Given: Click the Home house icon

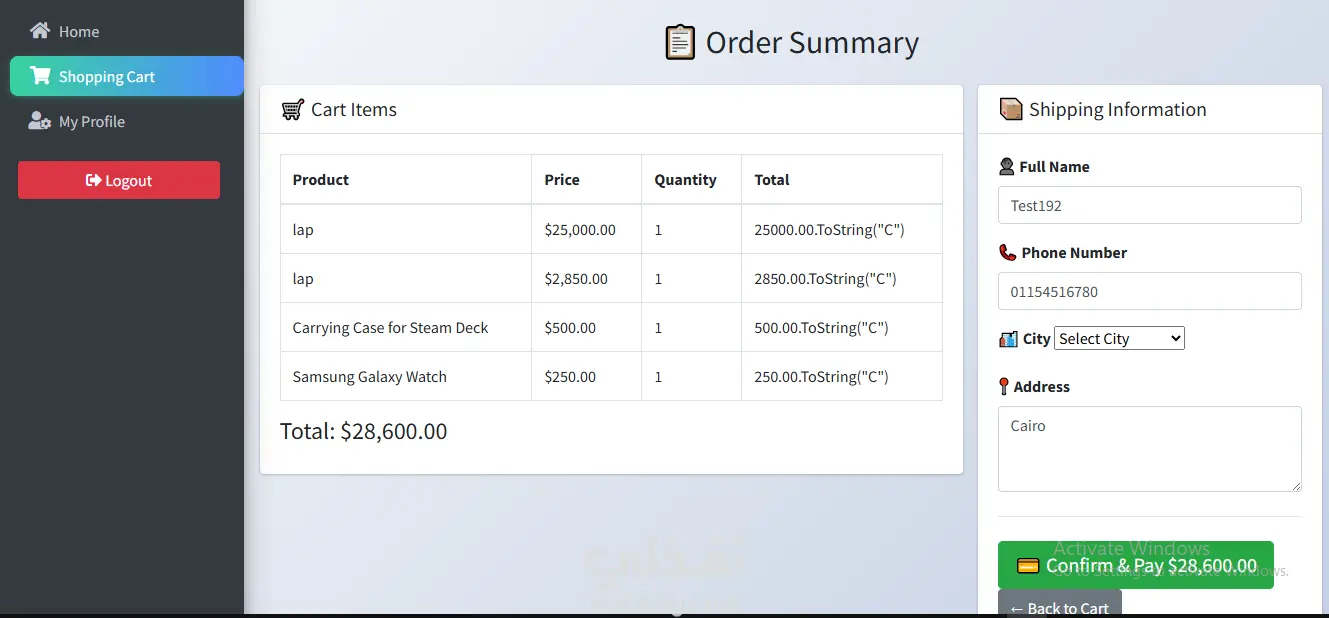Looking at the screenshot, I should (40, 31).
